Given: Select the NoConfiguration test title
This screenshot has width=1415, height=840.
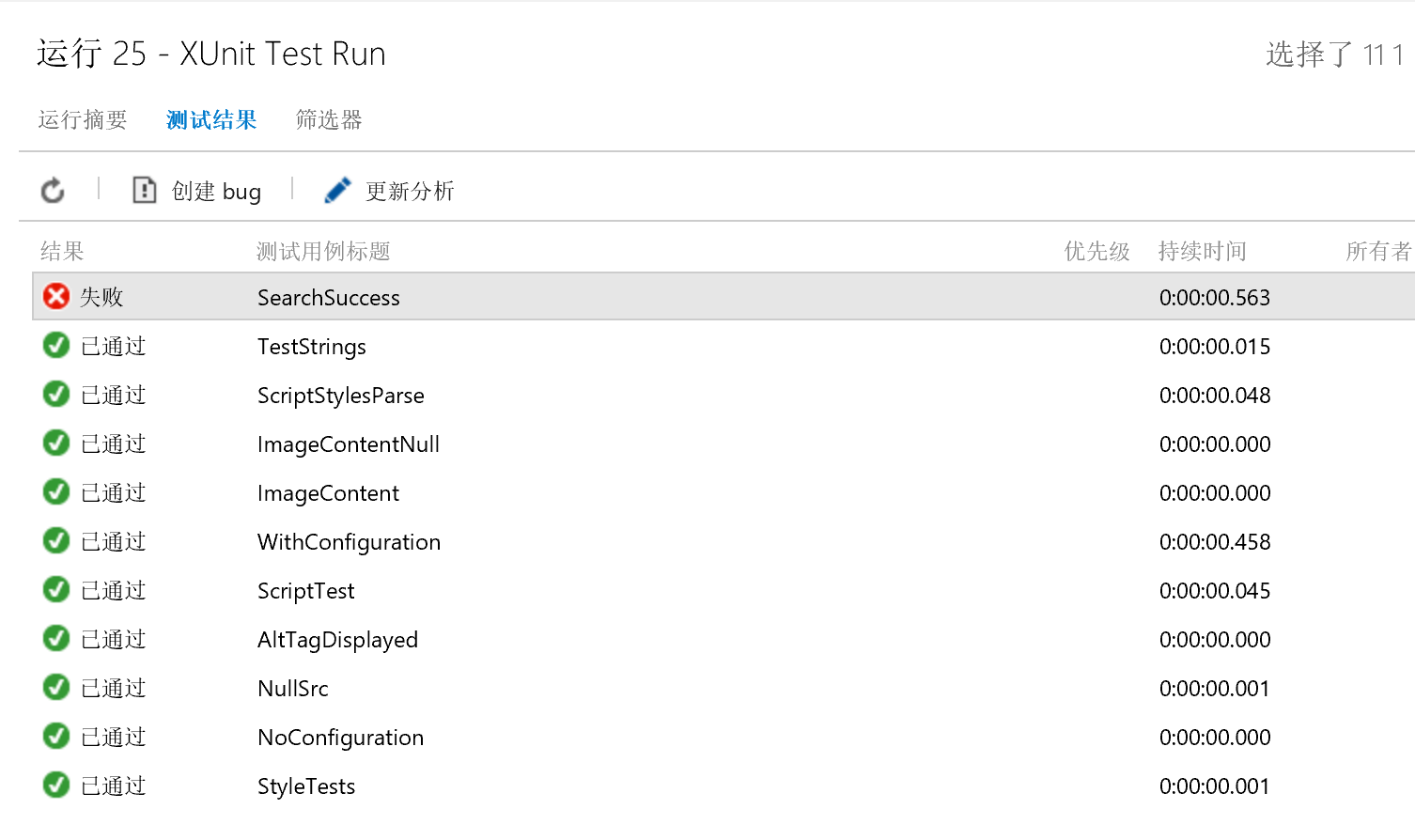Looking at the screenshot, I should click(x=340, y=738).
